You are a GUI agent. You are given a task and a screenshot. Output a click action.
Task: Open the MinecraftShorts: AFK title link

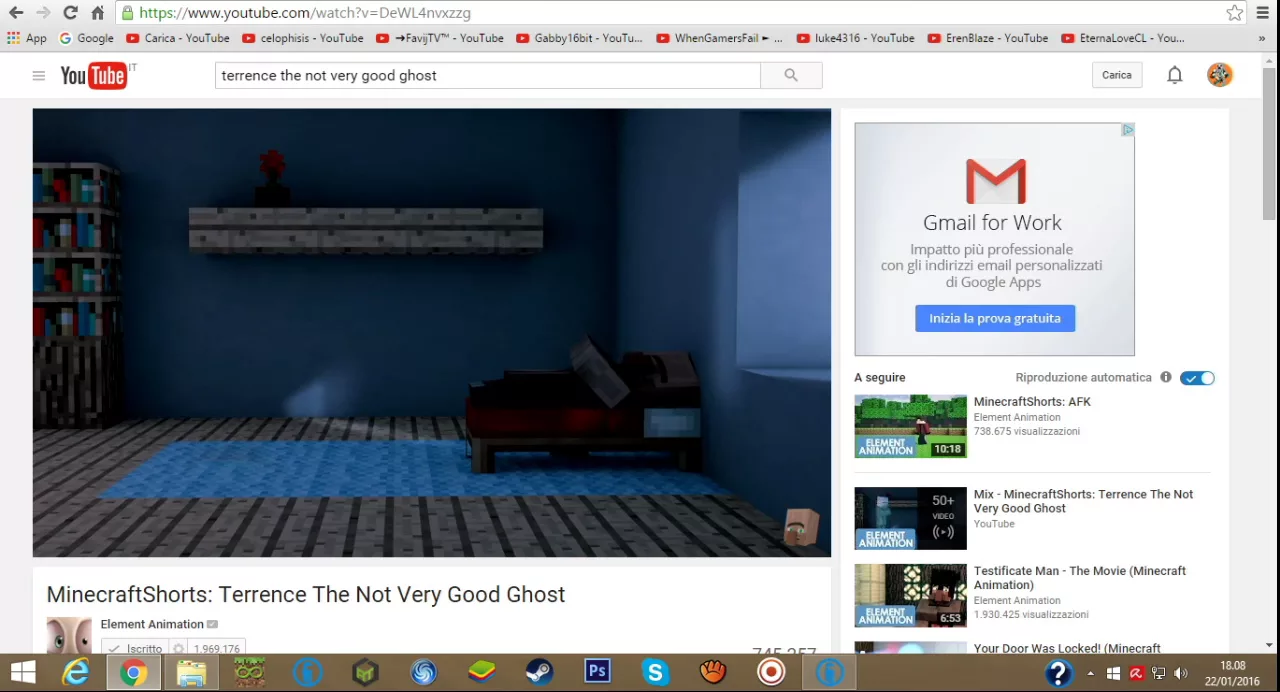1032,401
